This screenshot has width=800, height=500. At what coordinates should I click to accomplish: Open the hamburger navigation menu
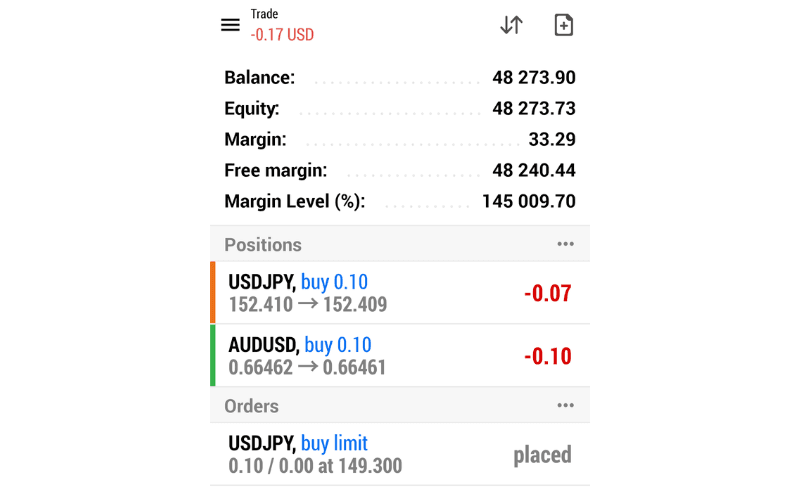[x=231, y=25]
